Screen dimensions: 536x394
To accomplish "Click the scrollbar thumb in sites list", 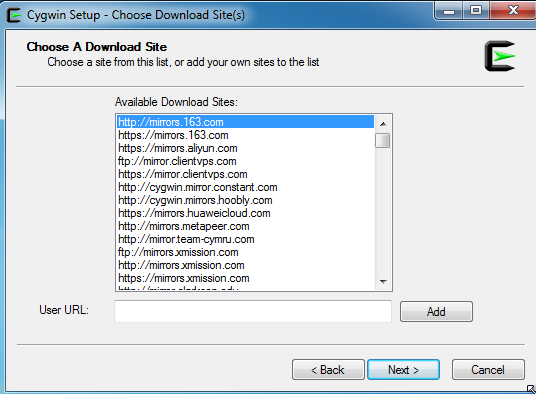I will (383, 140).
